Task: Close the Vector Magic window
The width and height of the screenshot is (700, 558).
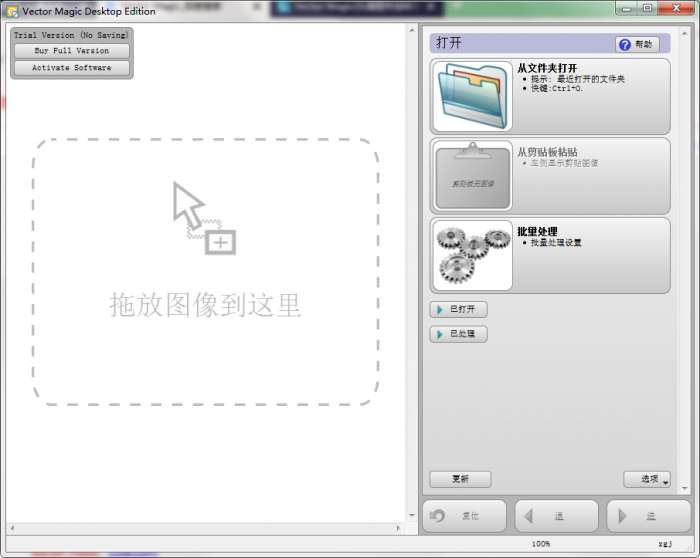Action: (676, 8)
